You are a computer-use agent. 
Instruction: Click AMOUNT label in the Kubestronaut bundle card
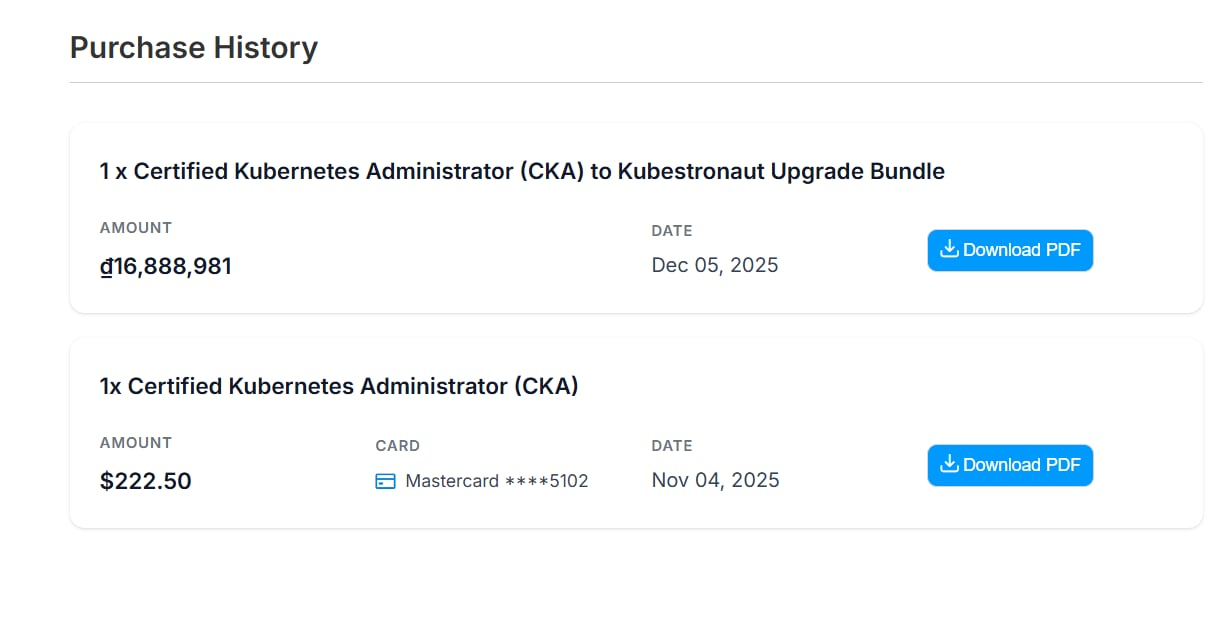coord(136,228)
